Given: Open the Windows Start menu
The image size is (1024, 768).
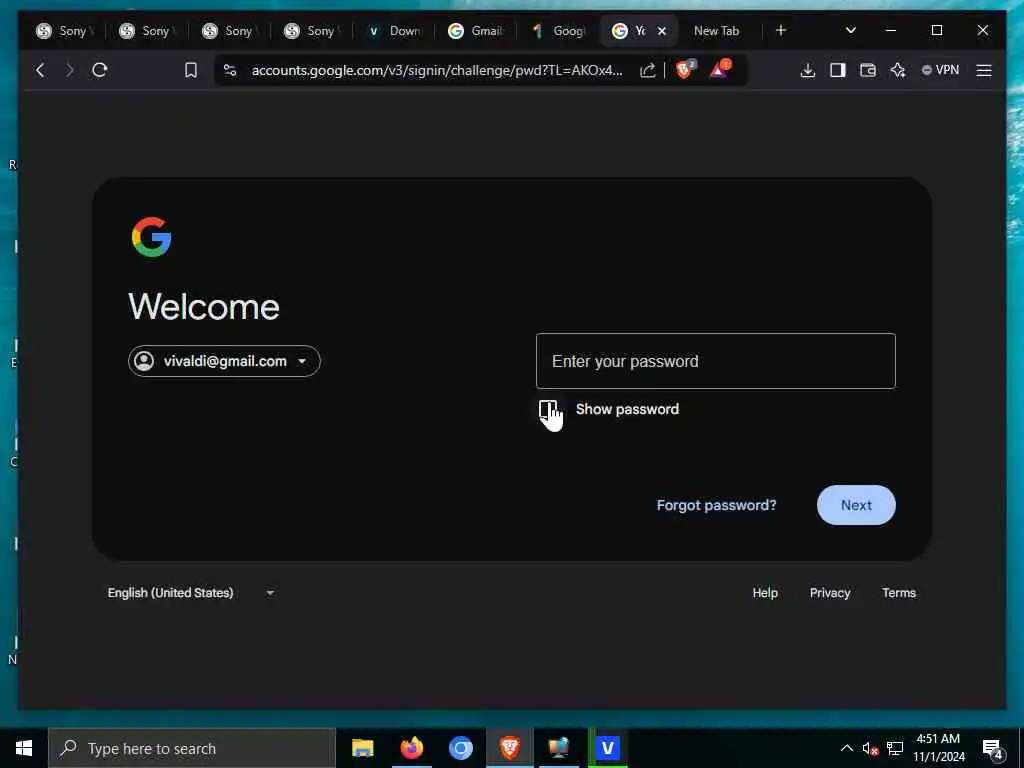Looking at the screenshot, I should tap(24, 748).
